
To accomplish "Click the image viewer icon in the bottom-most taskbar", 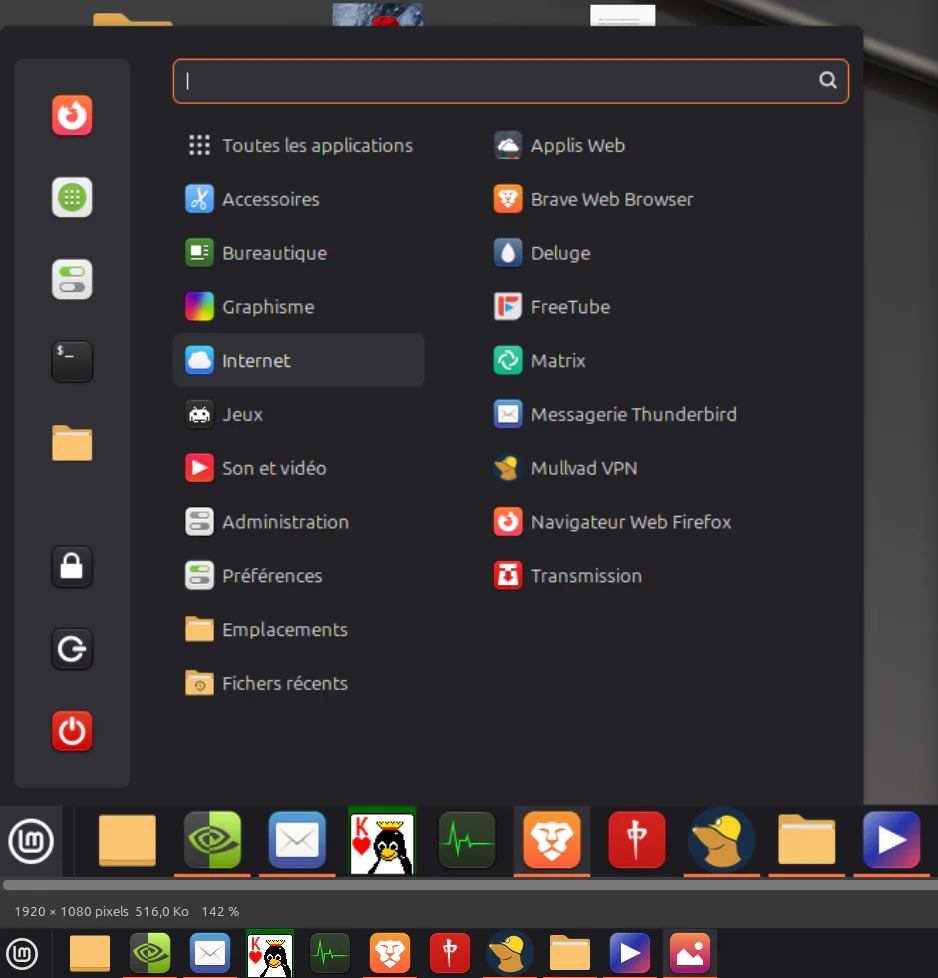I will pyautogui.click(x=690, y=953).
